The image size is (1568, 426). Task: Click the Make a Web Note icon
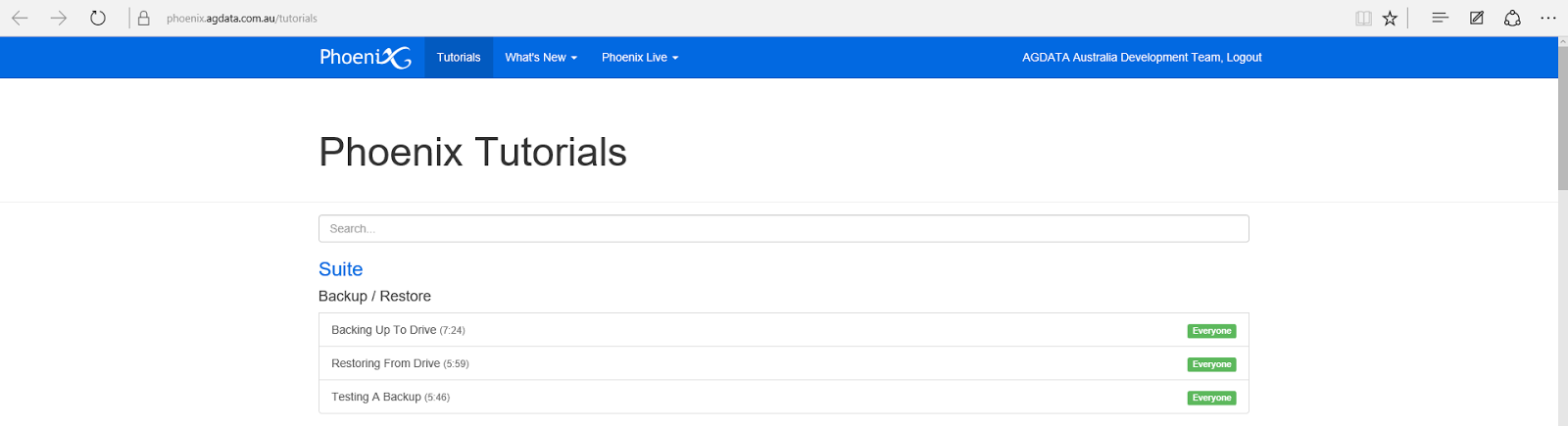coord(1477,18)
